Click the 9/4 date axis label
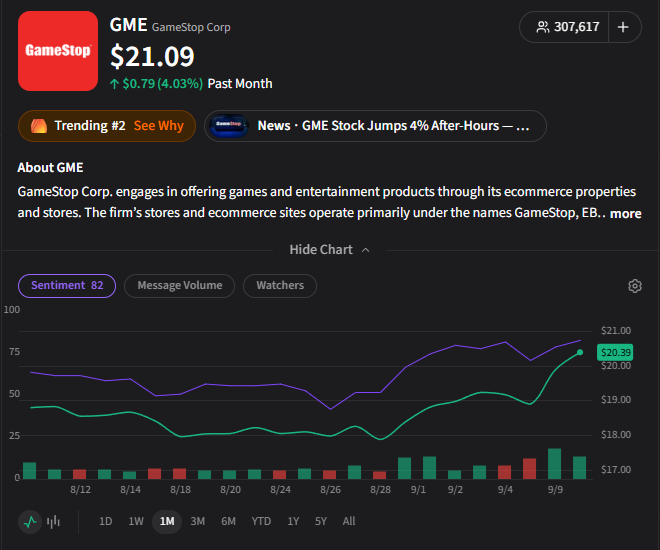Image resolution: width=660 pixels, height=550 pixels. click(x=505, y=490)
